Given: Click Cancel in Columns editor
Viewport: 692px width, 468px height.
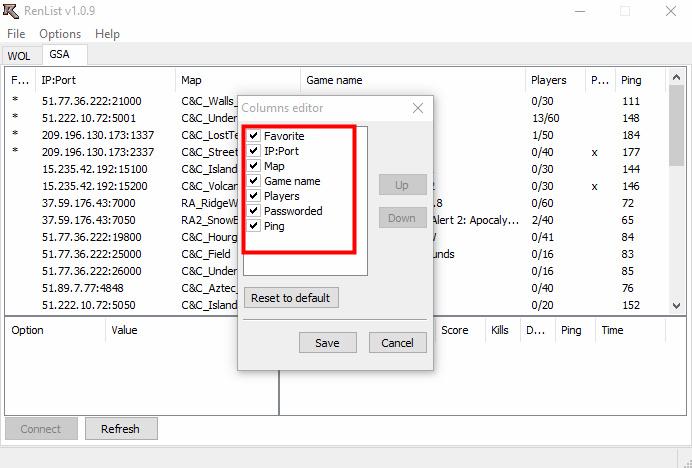Looking at the screenshot, I should [397, 343].
